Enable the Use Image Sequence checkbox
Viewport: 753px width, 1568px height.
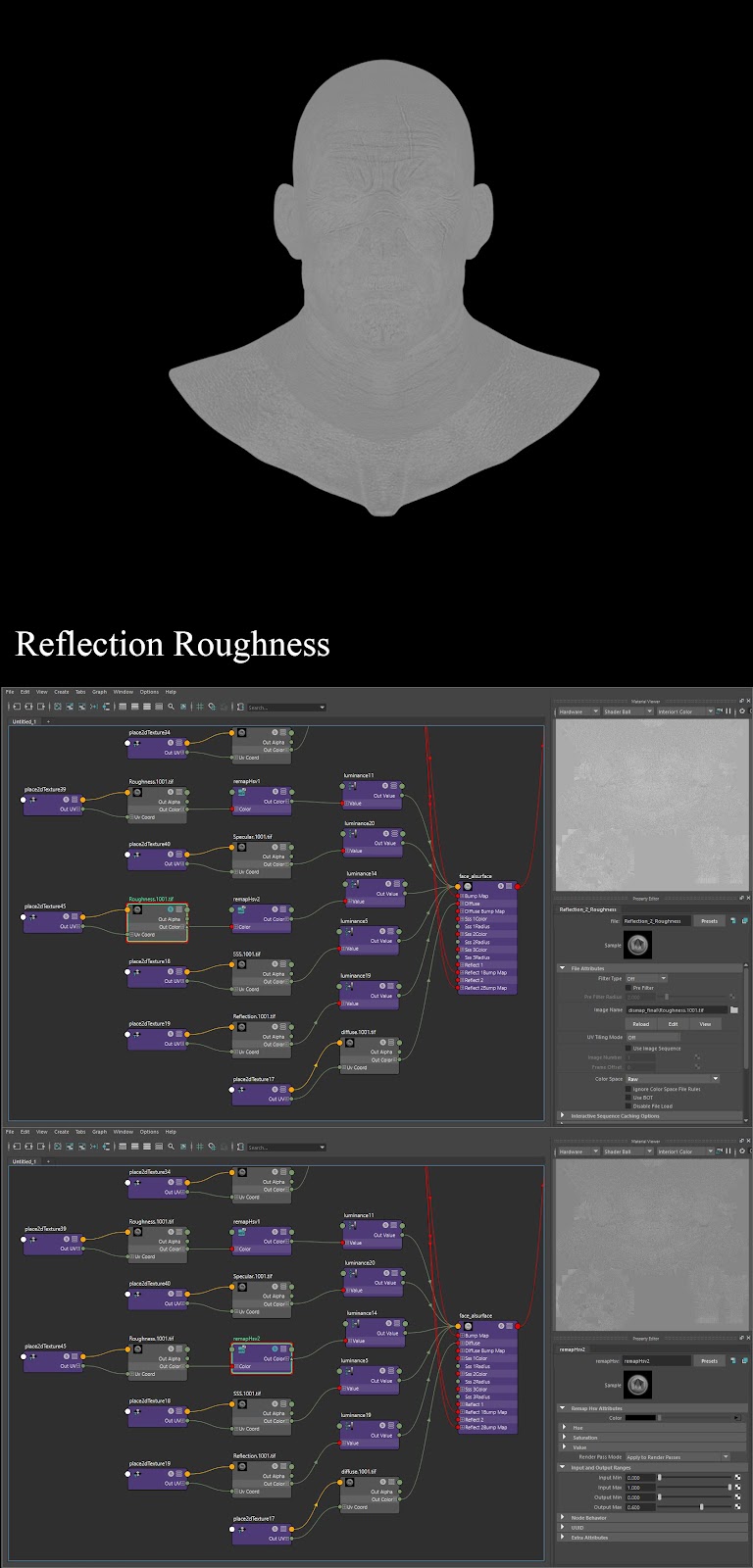tap(628, 1049)
